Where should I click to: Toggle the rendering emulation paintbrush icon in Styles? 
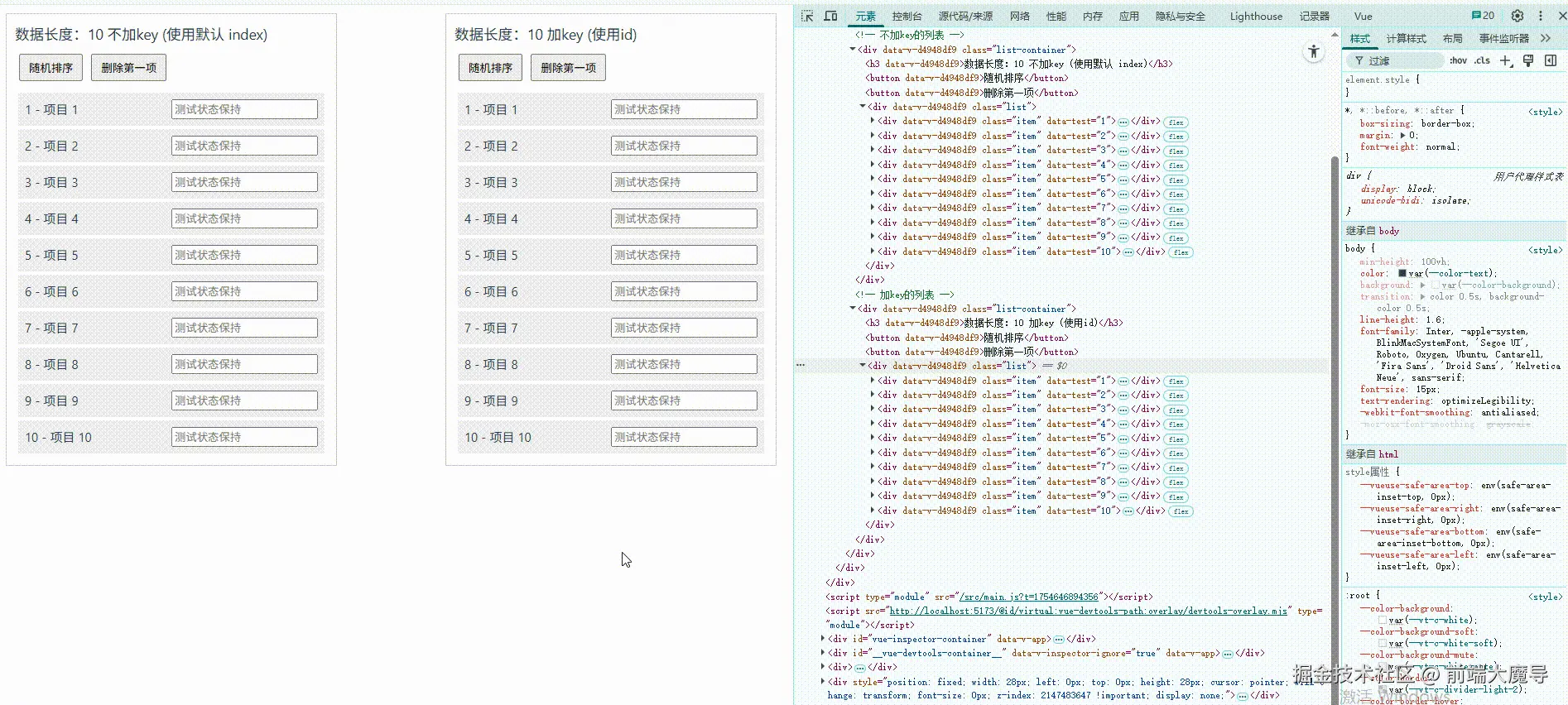(x=1528, y=60)
